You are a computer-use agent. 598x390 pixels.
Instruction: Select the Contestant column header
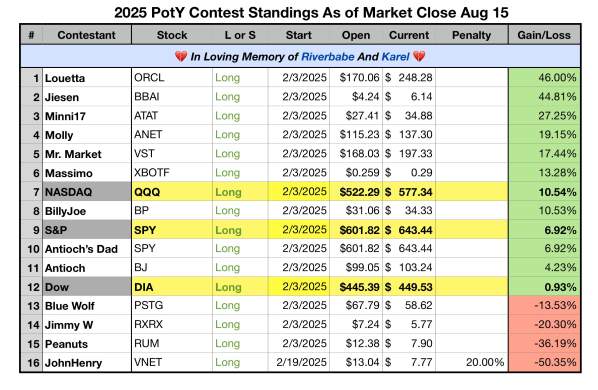coord(87,35)
